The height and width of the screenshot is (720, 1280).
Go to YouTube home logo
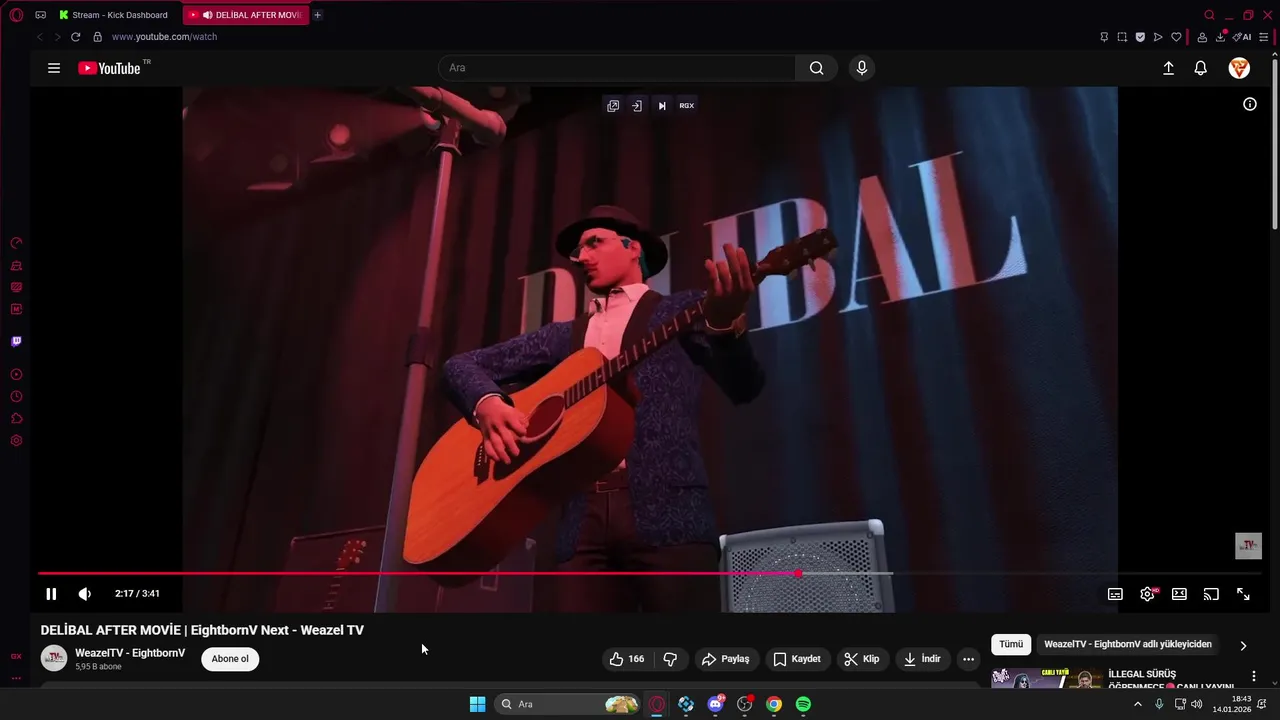point(110,68)
